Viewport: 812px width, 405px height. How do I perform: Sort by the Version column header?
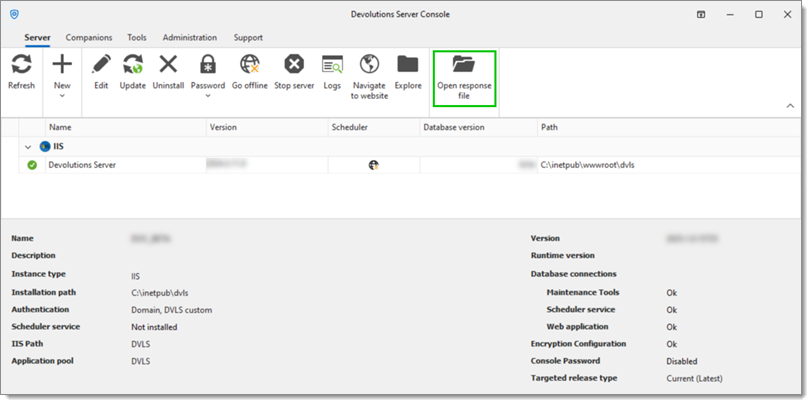(267, 127)
